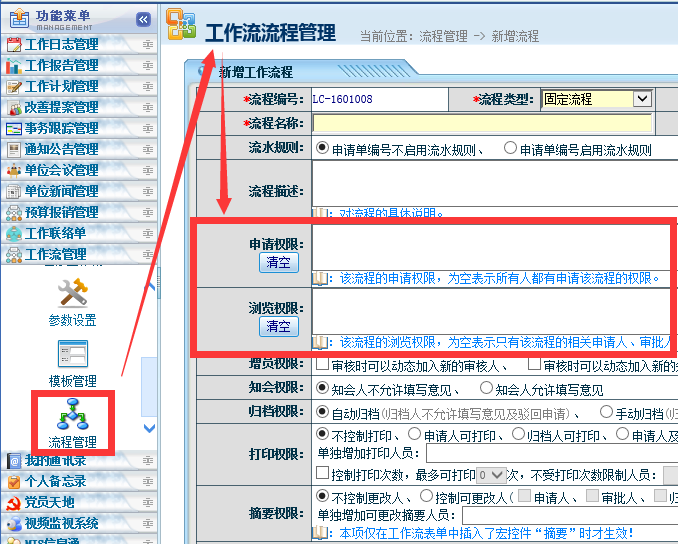Open 预算报销管理 in the sidebar menu
The image size is (678, 544).
click(x=61, y=212)
